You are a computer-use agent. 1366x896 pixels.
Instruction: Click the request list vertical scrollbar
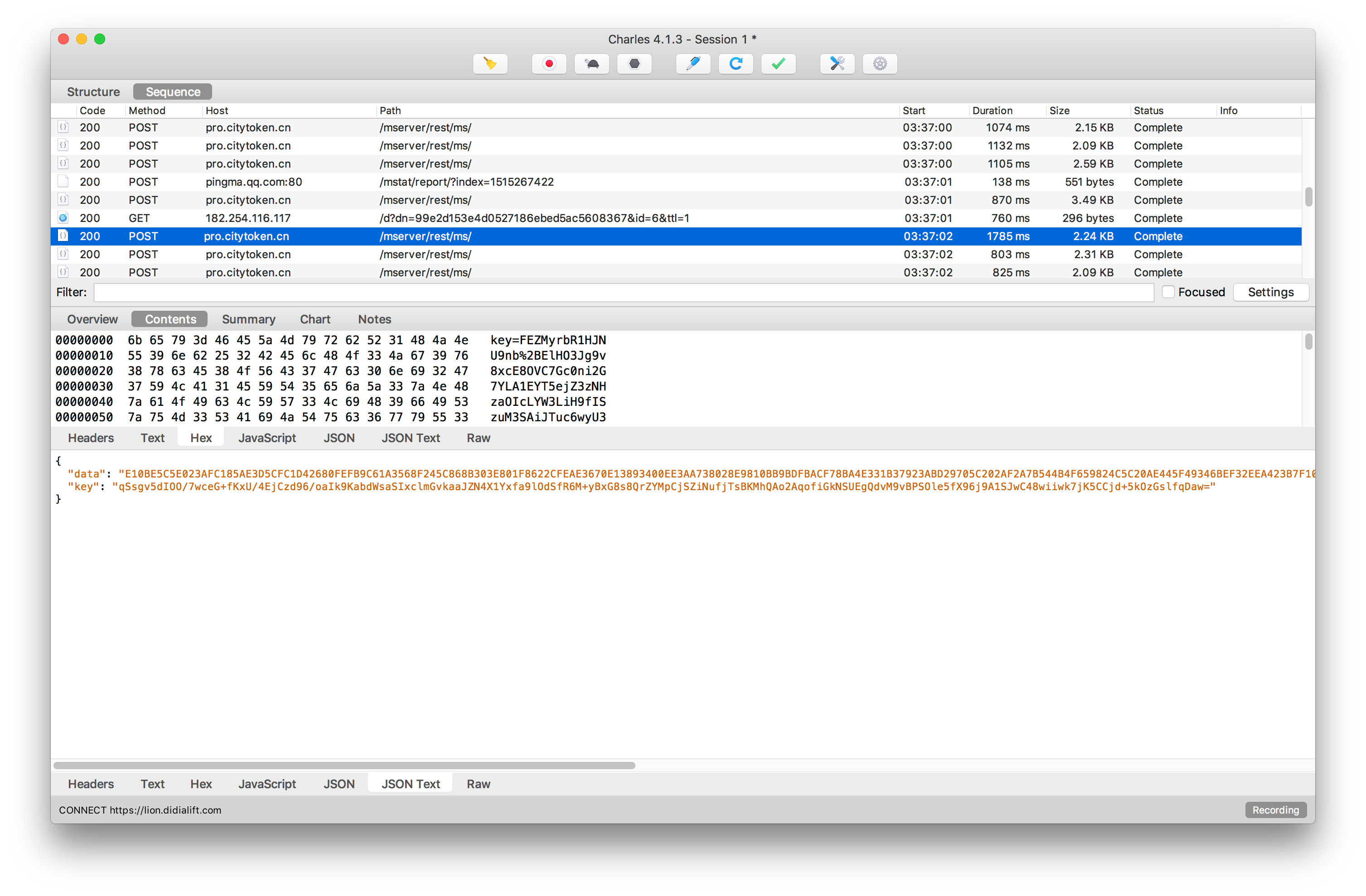click(1308, 198)
